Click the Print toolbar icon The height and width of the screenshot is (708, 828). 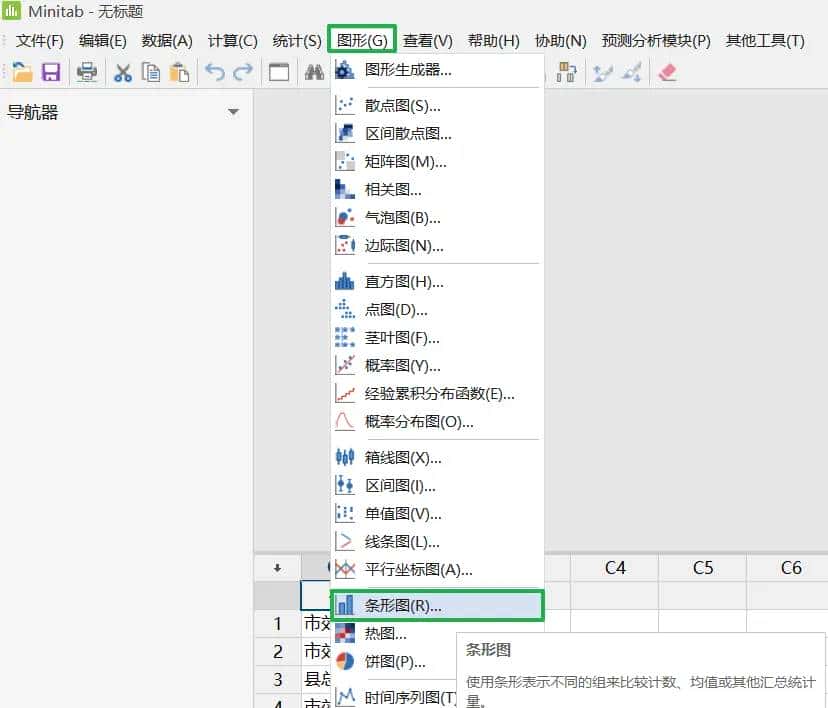click(86, 71)
